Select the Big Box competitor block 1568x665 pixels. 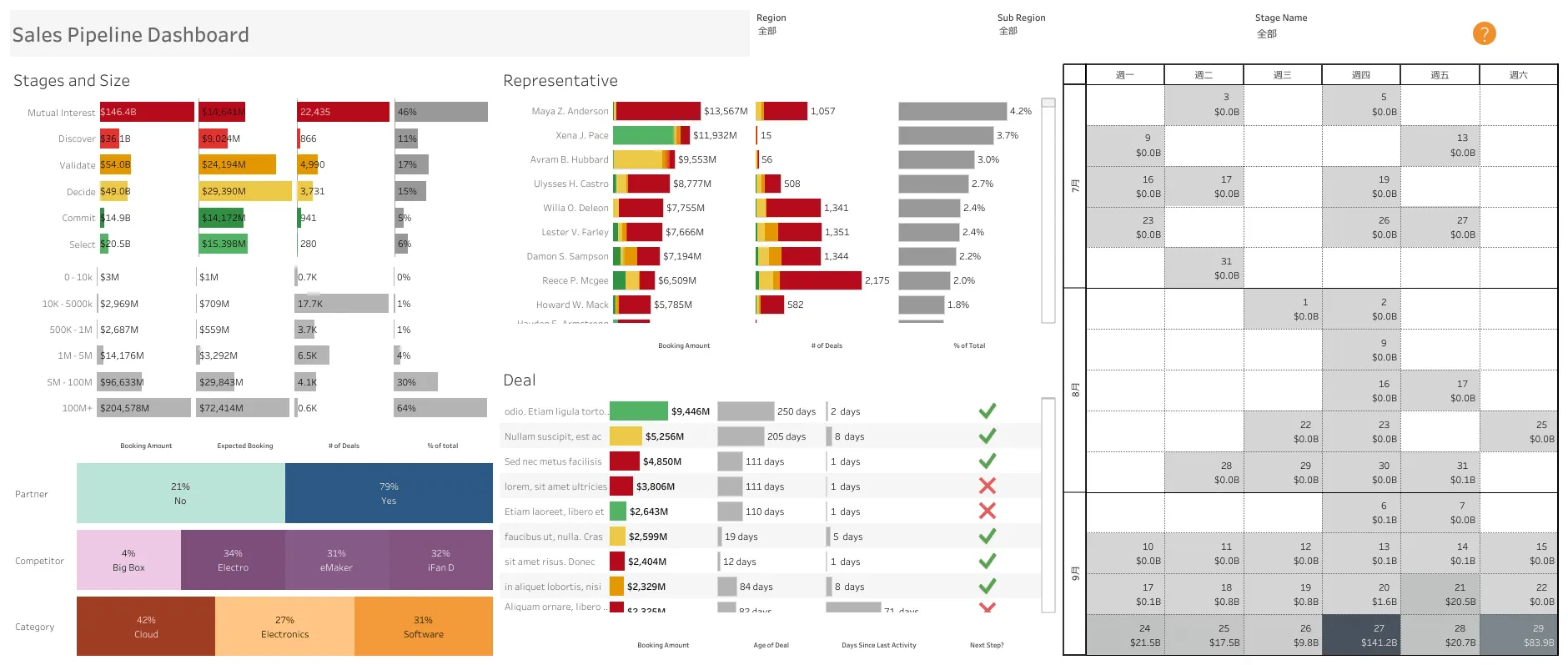click(x=128, y=560)
